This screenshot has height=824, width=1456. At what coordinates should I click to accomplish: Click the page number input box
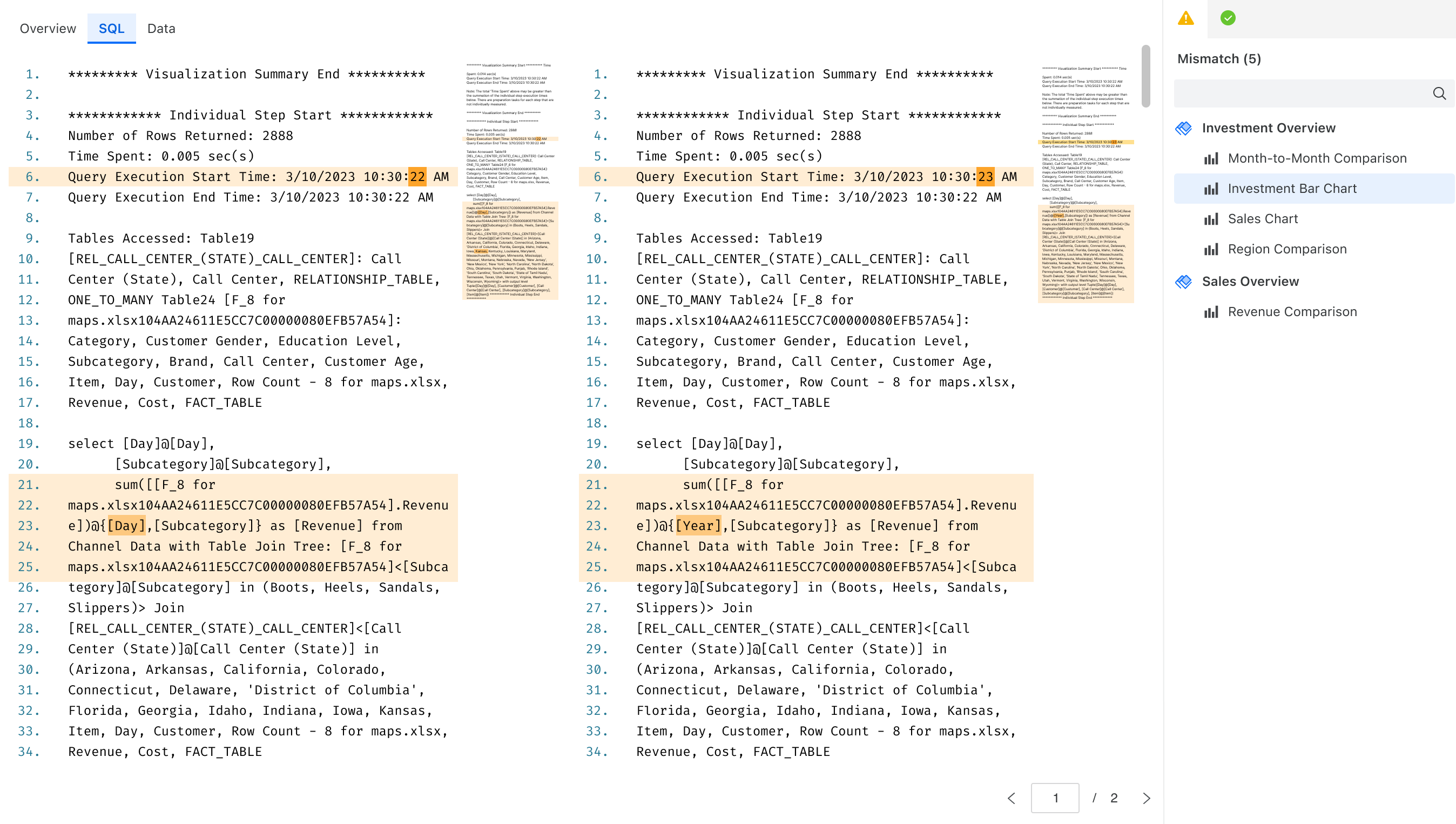coord(1054,798)
